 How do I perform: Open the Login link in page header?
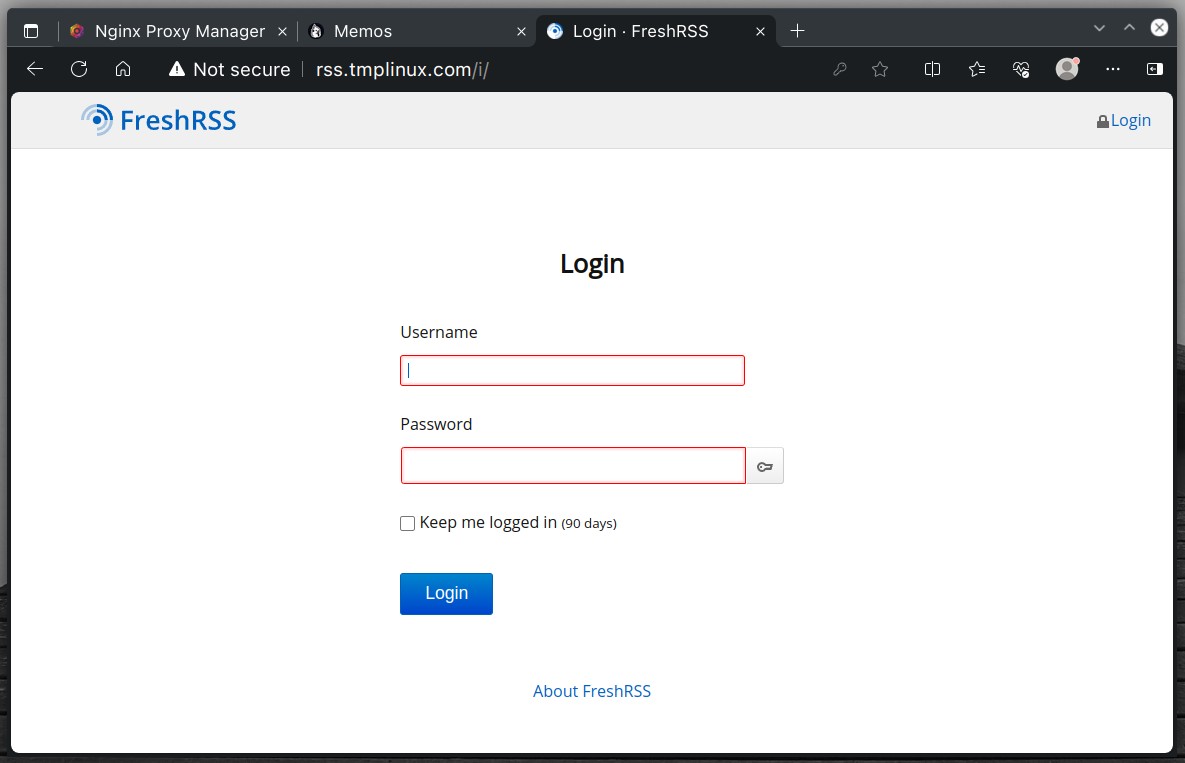(1124, 121)
